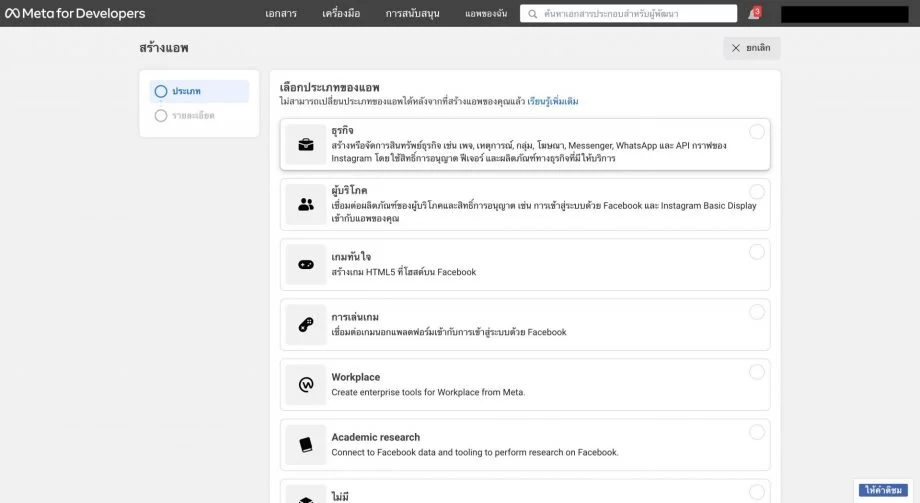
Task: Select the Academic research radio button
Action: pyautogui.click(x=757, y=432)
